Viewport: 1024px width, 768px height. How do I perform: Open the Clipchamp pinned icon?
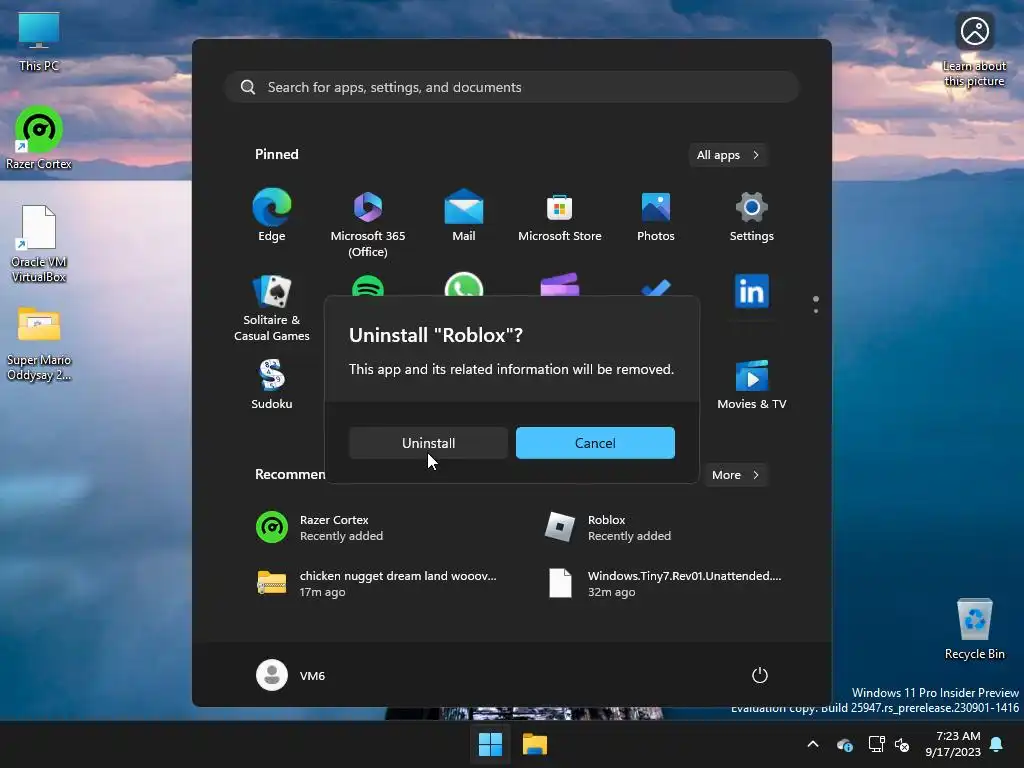(560, 285)
